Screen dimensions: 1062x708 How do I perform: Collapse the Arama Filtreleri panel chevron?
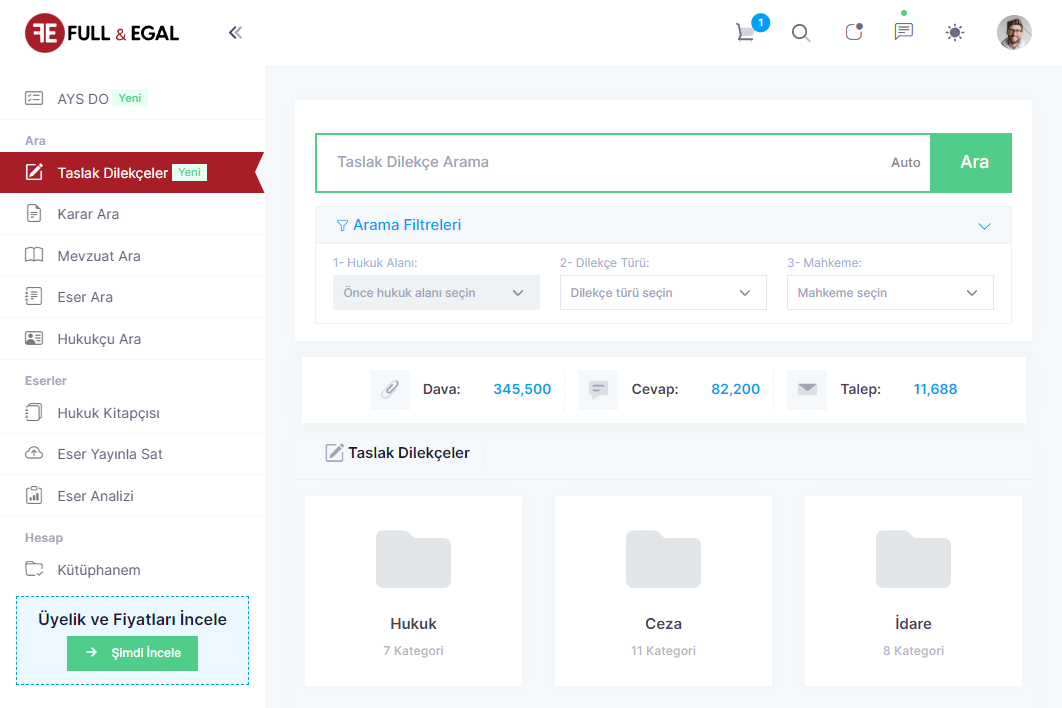(x=984, y=226)
